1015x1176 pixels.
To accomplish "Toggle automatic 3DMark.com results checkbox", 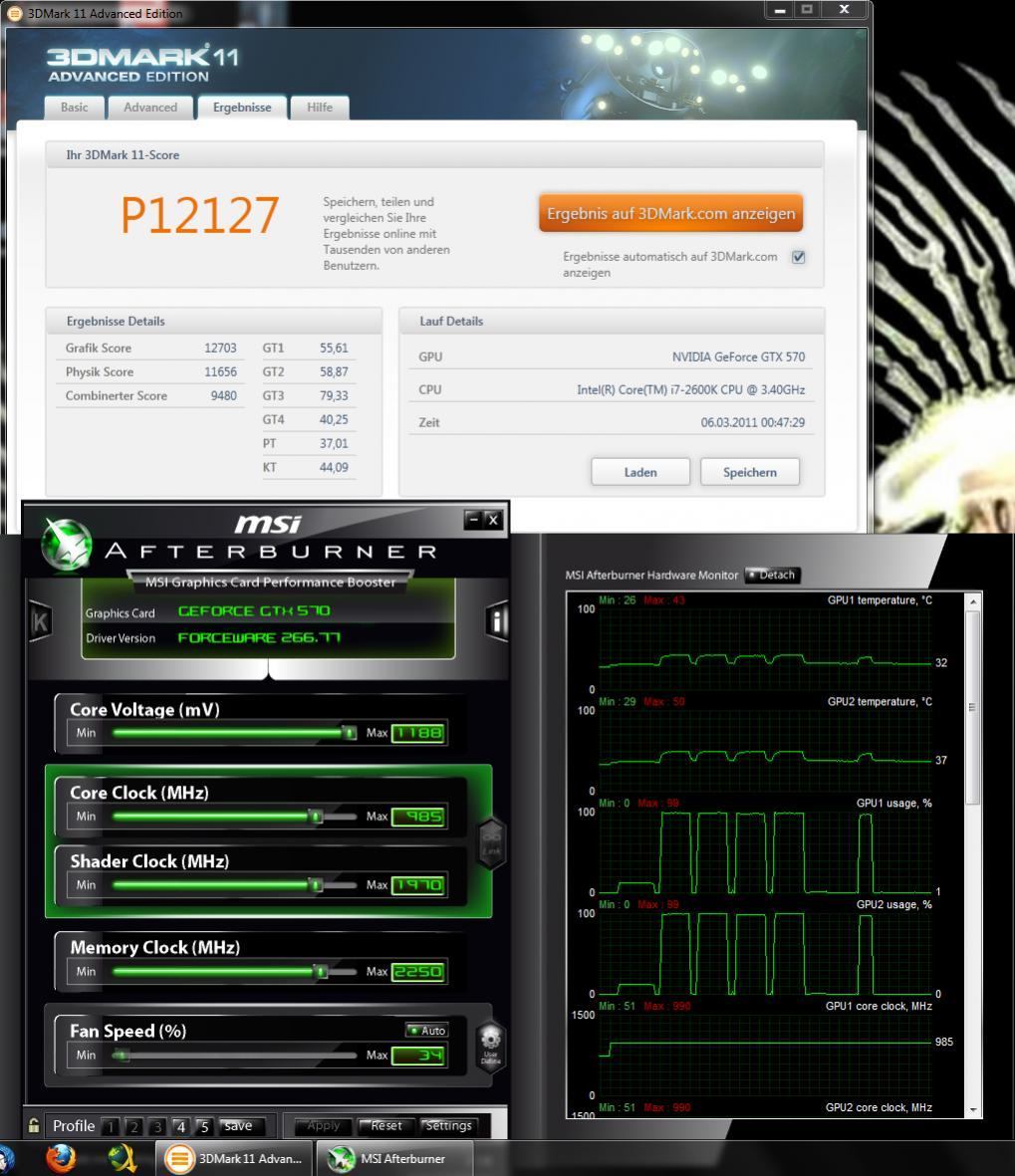I will (x=798, y=257).
